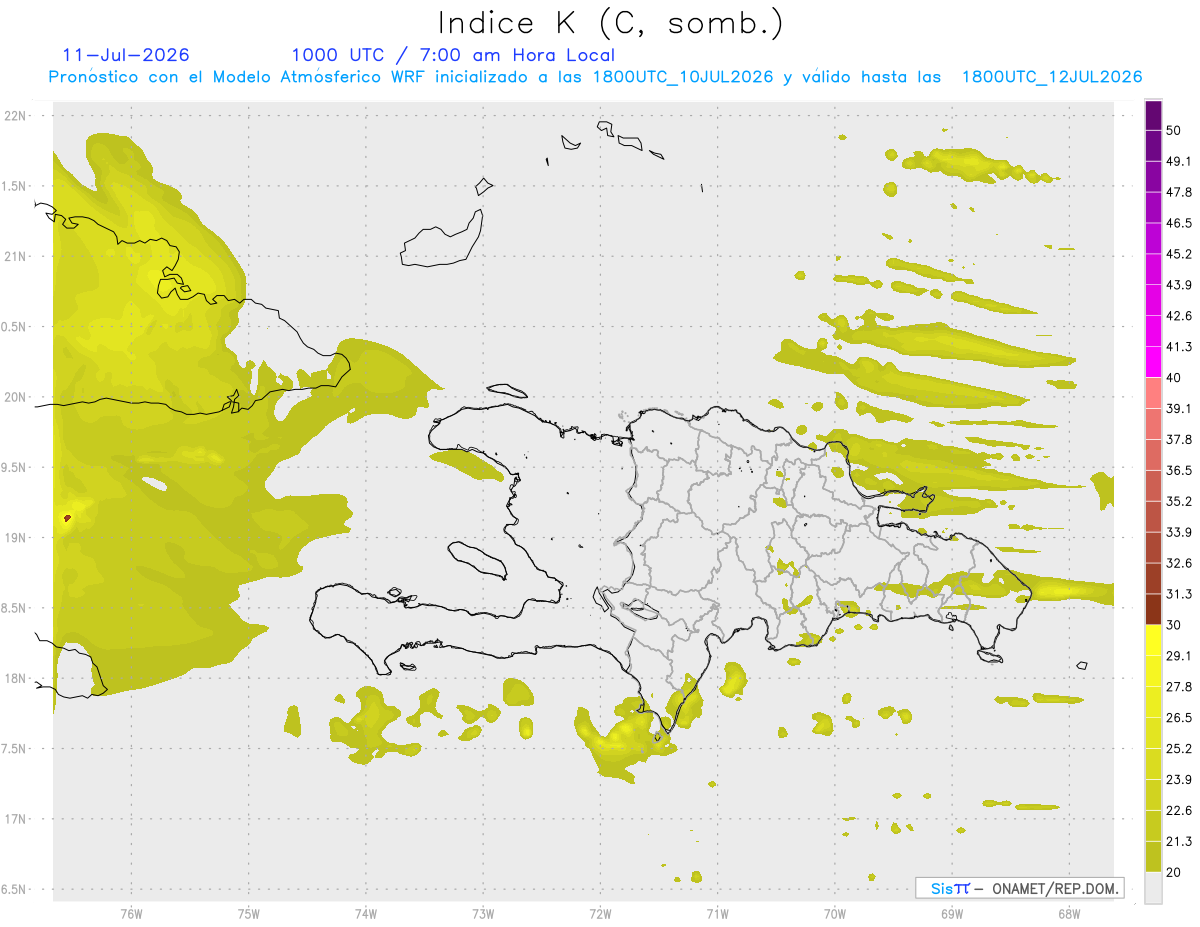The height and width of the screenshot is (927, 1200).
Task: Click the '43.9' color bar label
Action: (1179, 285)
